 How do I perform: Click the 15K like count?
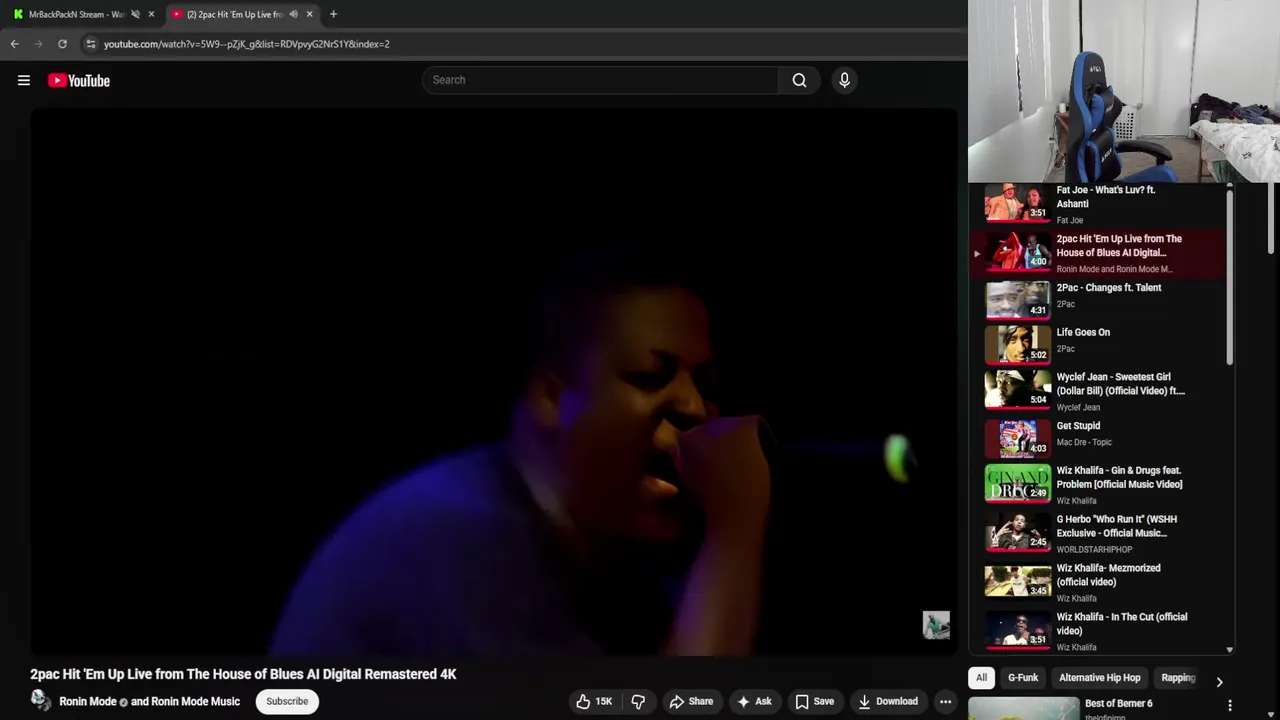click(604, 701)
